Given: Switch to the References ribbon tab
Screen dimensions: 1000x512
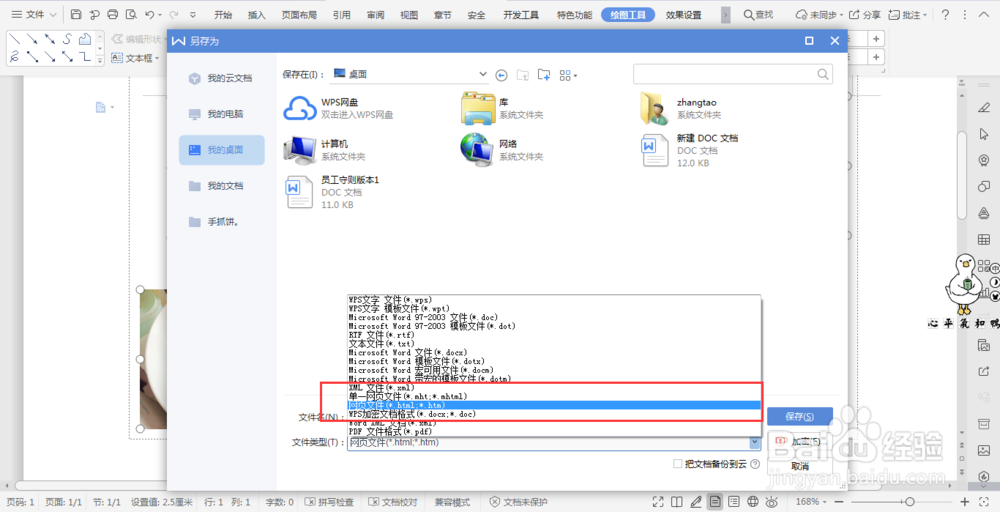Looking at the screenshot, I should coord(341,15).
